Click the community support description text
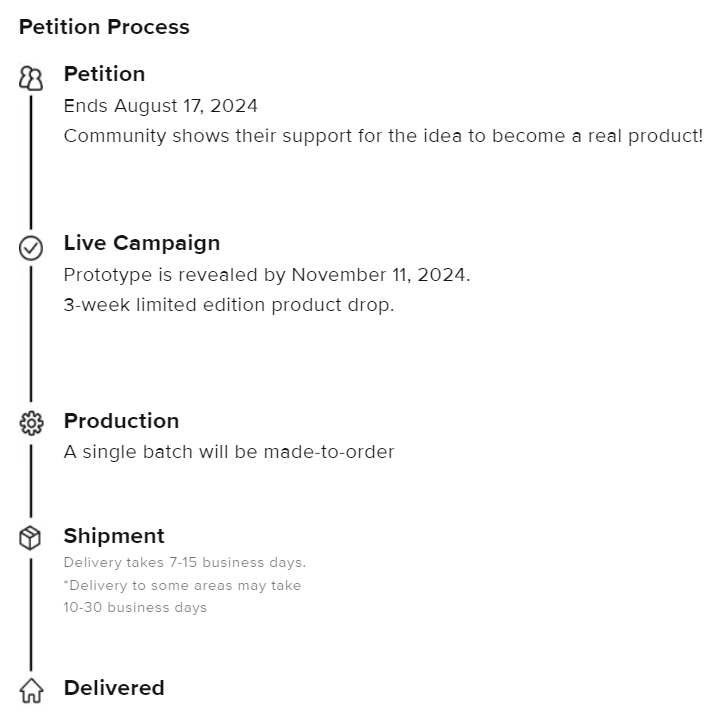724x727 pixels. tap(383, 136)
